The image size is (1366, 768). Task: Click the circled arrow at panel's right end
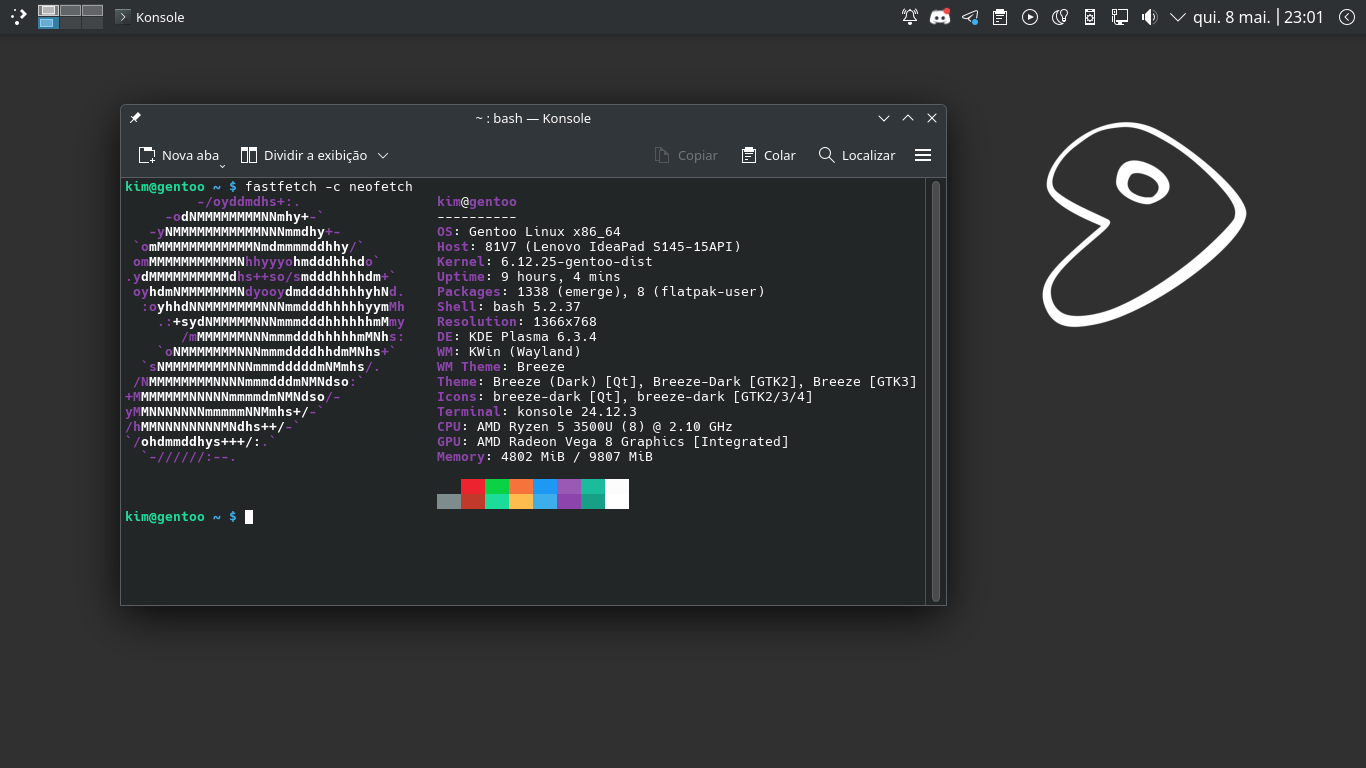(1346, 17)
